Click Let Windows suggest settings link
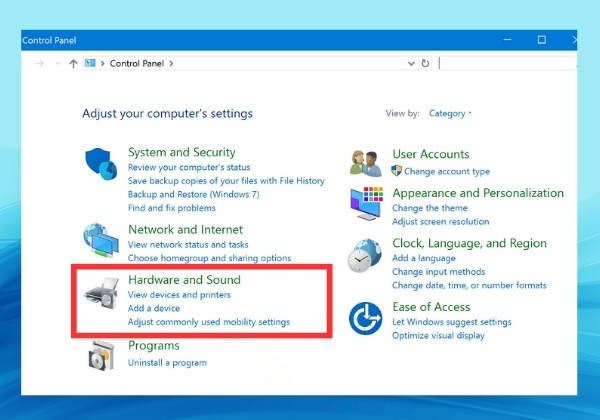This screenshot has width=600, height=420. coord(452,322)
